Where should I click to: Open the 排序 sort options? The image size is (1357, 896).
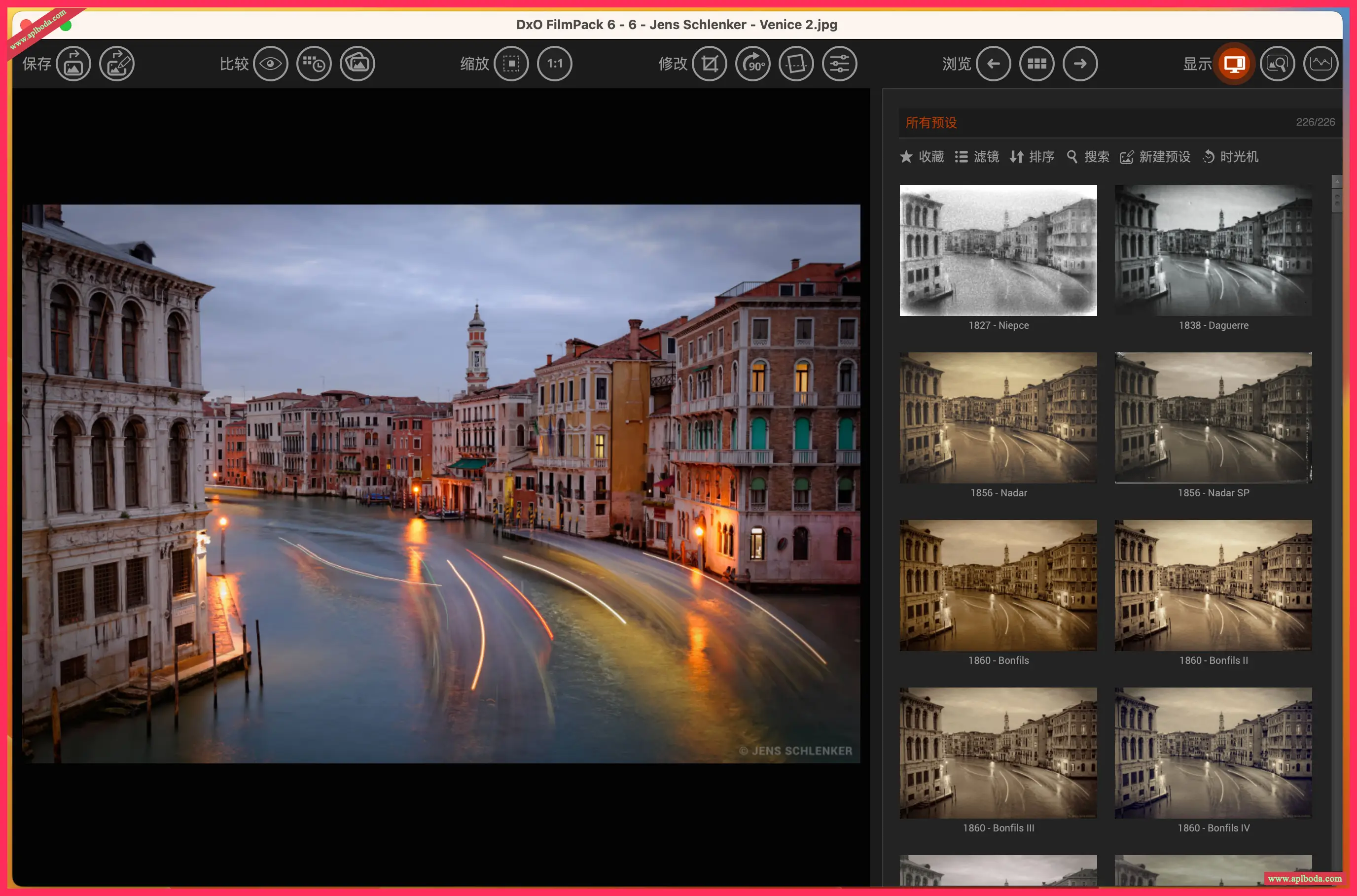click(1032, 157)
